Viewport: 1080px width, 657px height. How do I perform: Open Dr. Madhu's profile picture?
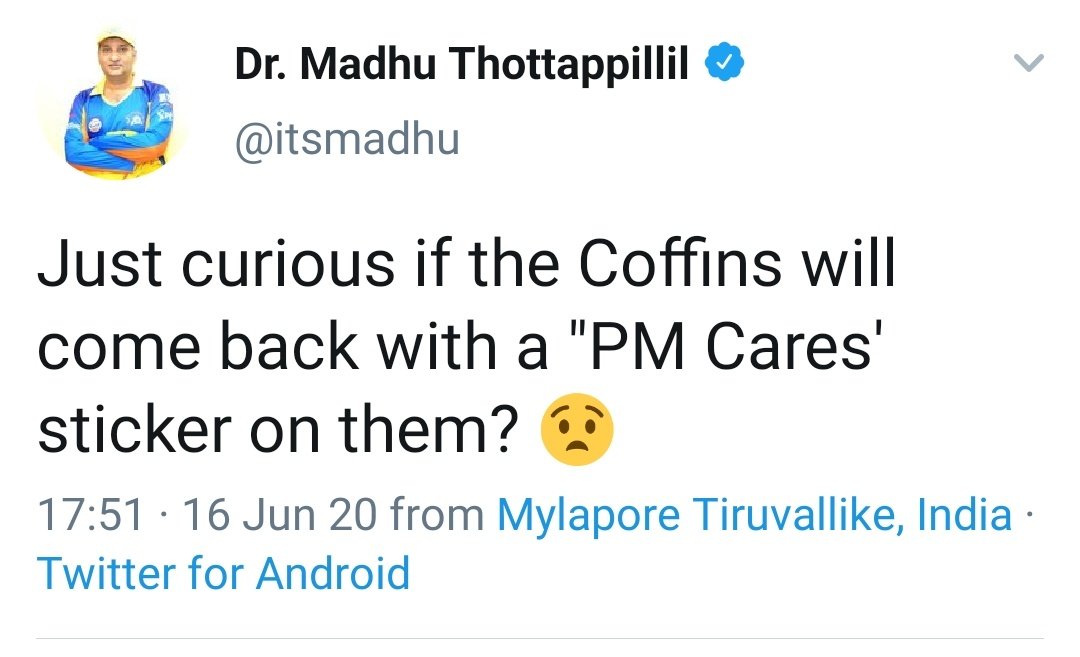[110, 104]
